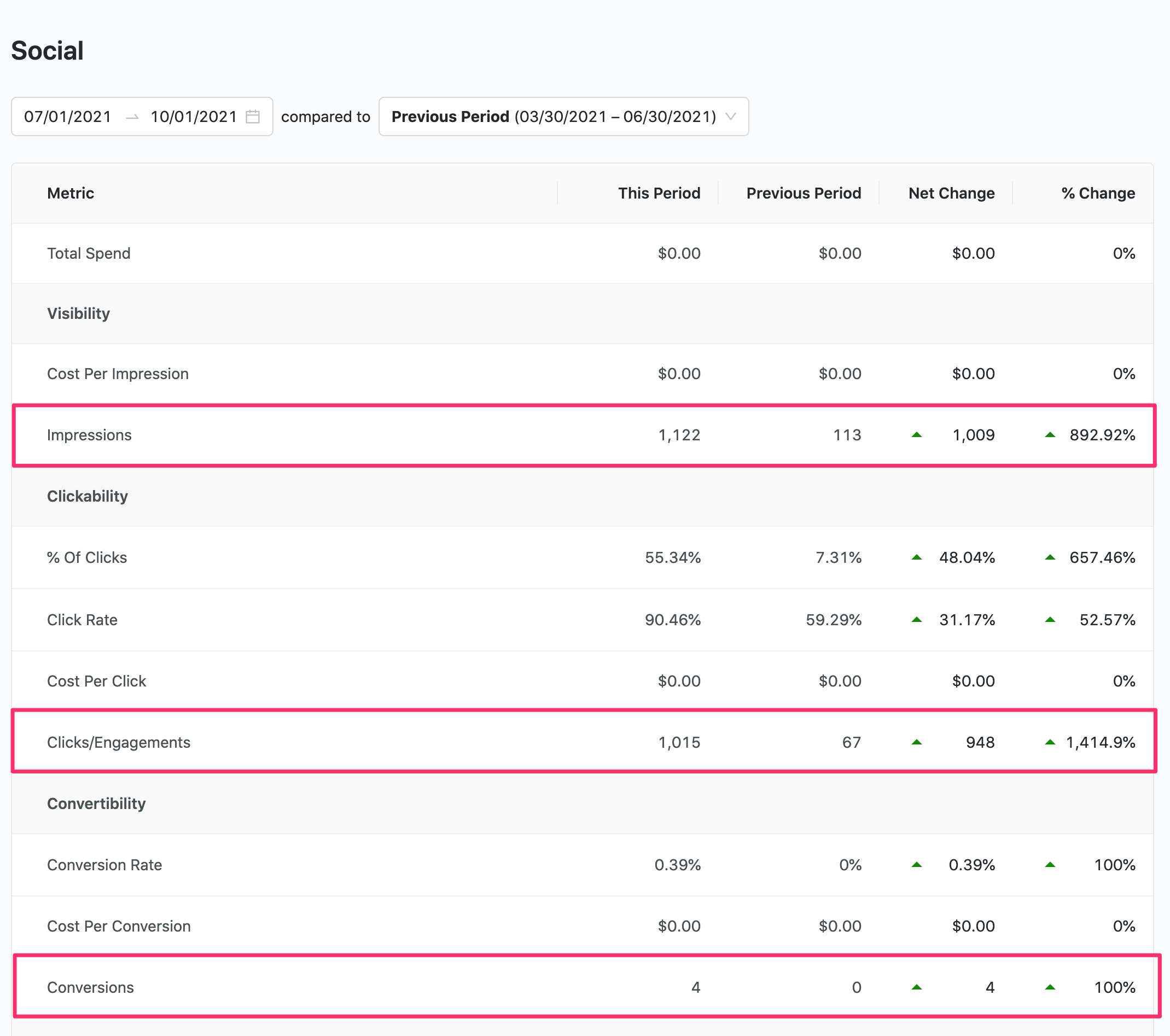Screen dimensions: 1170x1036
Task: Click the Conversions net change up arrow
Action: pos(916,987)
